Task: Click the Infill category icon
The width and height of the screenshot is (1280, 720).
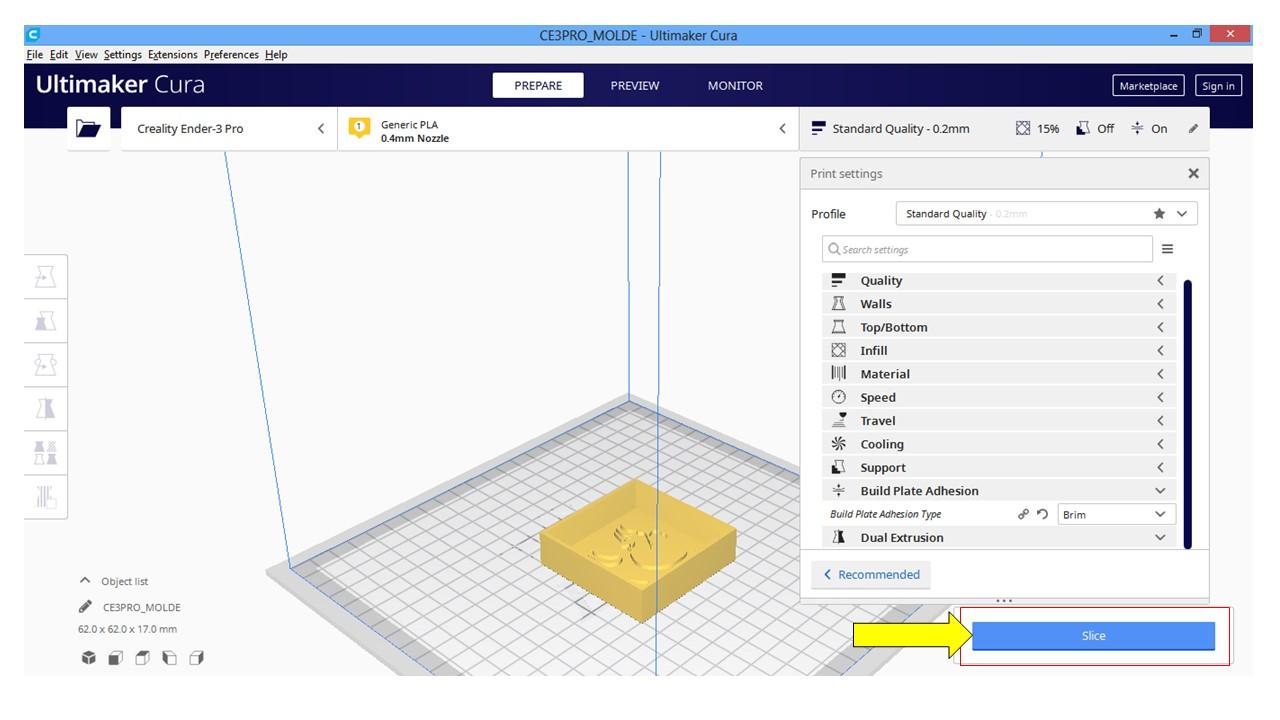Action: tap(838, 351)
